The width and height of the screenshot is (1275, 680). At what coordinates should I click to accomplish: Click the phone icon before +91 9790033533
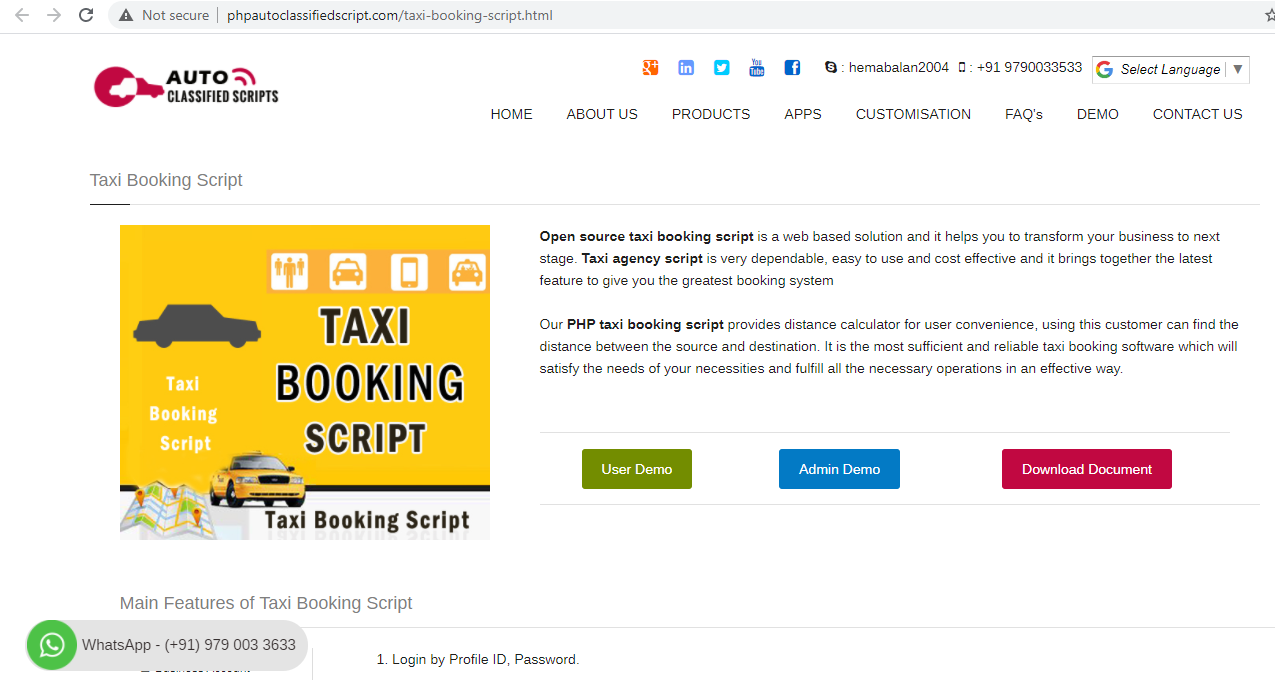click(x=963, y=67)
